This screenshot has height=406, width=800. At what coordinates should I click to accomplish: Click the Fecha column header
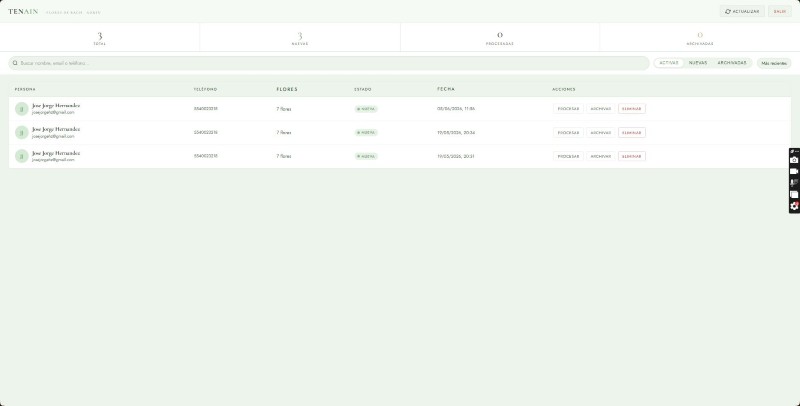tap(446, 89)
